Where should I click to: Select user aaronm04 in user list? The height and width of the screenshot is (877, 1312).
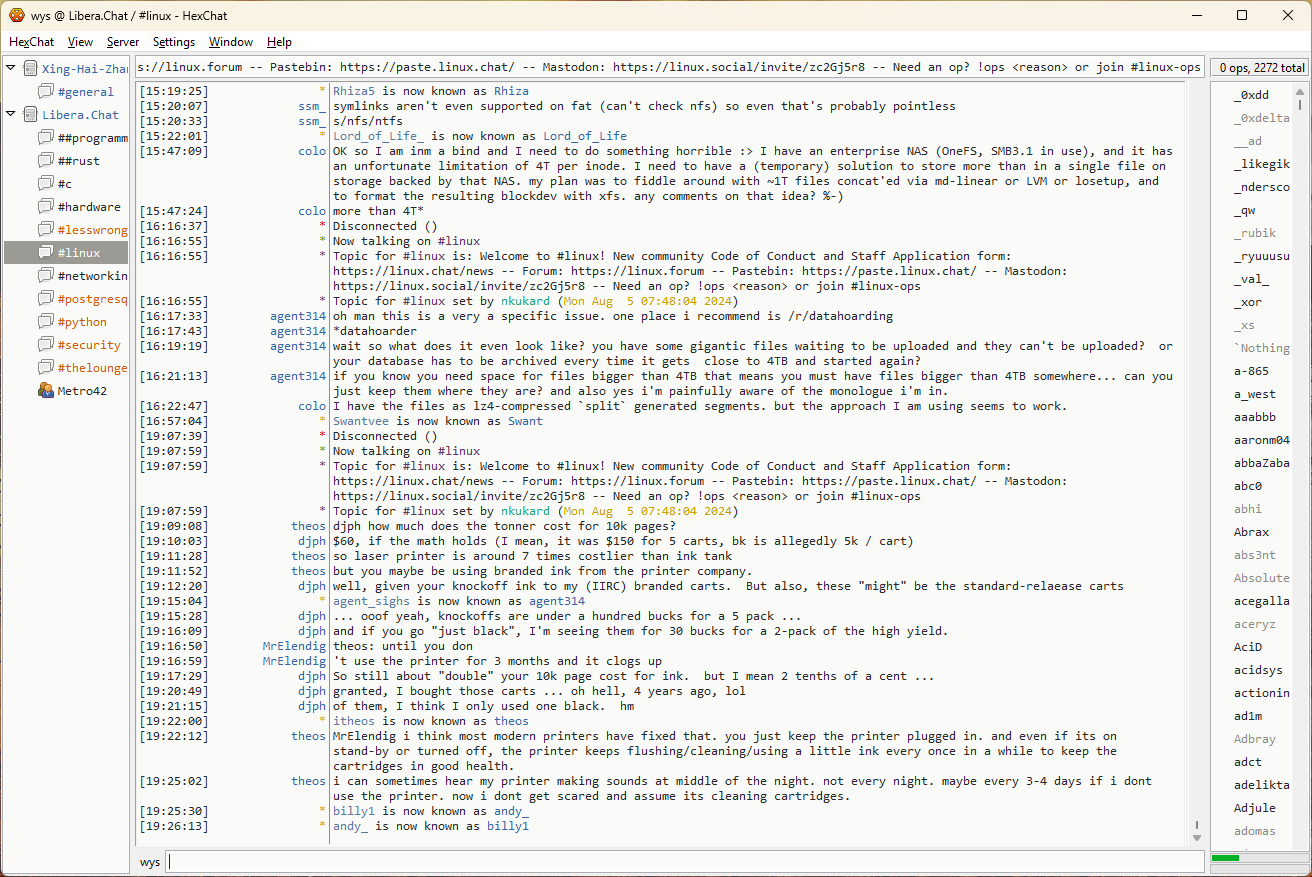point(1261,439)
